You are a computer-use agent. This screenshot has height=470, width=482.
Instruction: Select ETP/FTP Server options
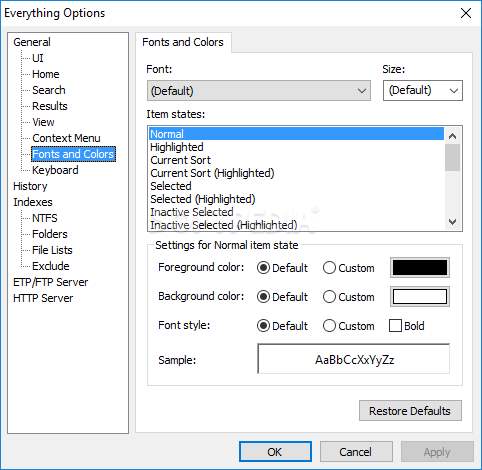(x=51, y=282)
